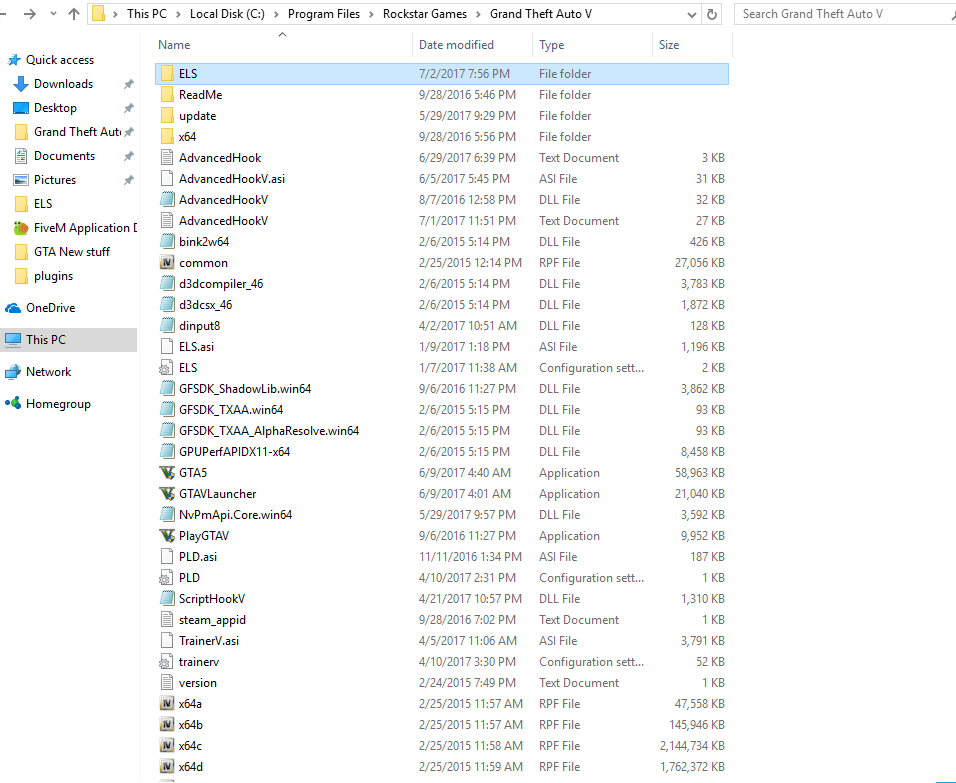This screenshot has height=783, width=956.
Task: Expand the address bar history dropdown
Action: pyautogui.click(x=691, y=15)
